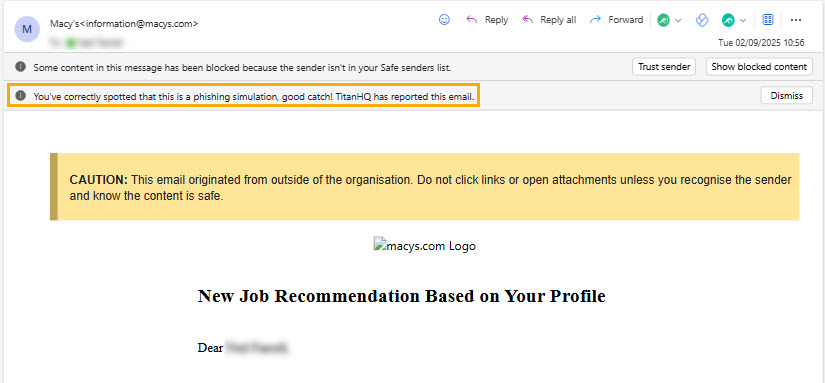
Task: Click the first green add-in icon
Action: pyautogui.click(x=663, y=20)
